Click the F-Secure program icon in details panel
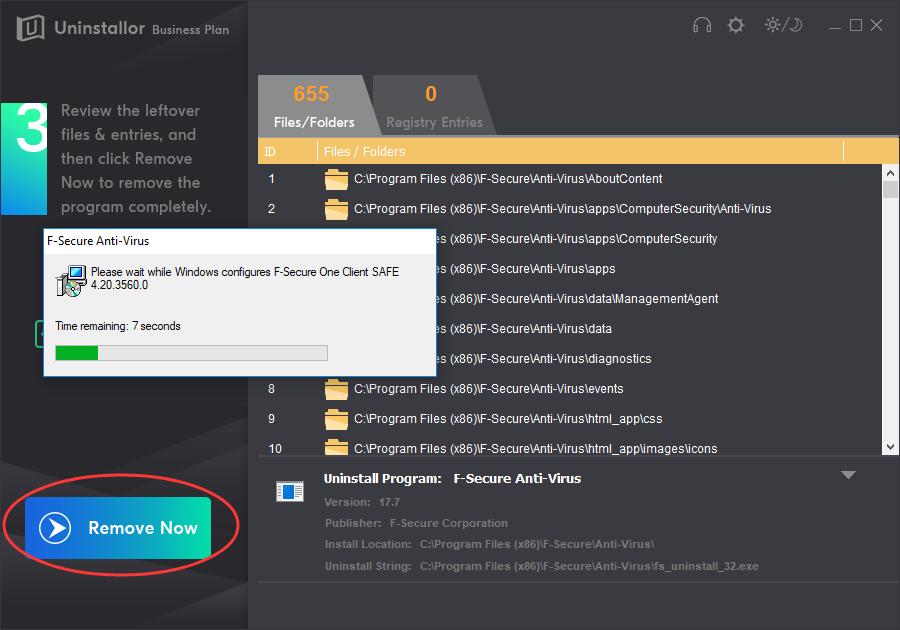Viewport: 900px width, 630px height. (290, 492)
